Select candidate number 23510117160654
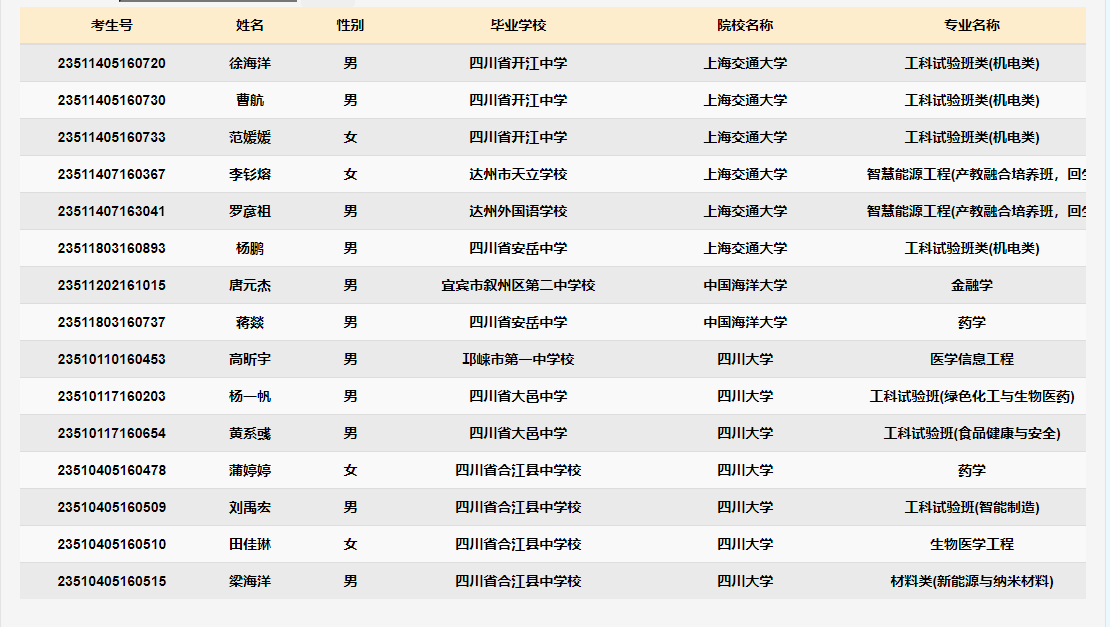 [112, 433]
